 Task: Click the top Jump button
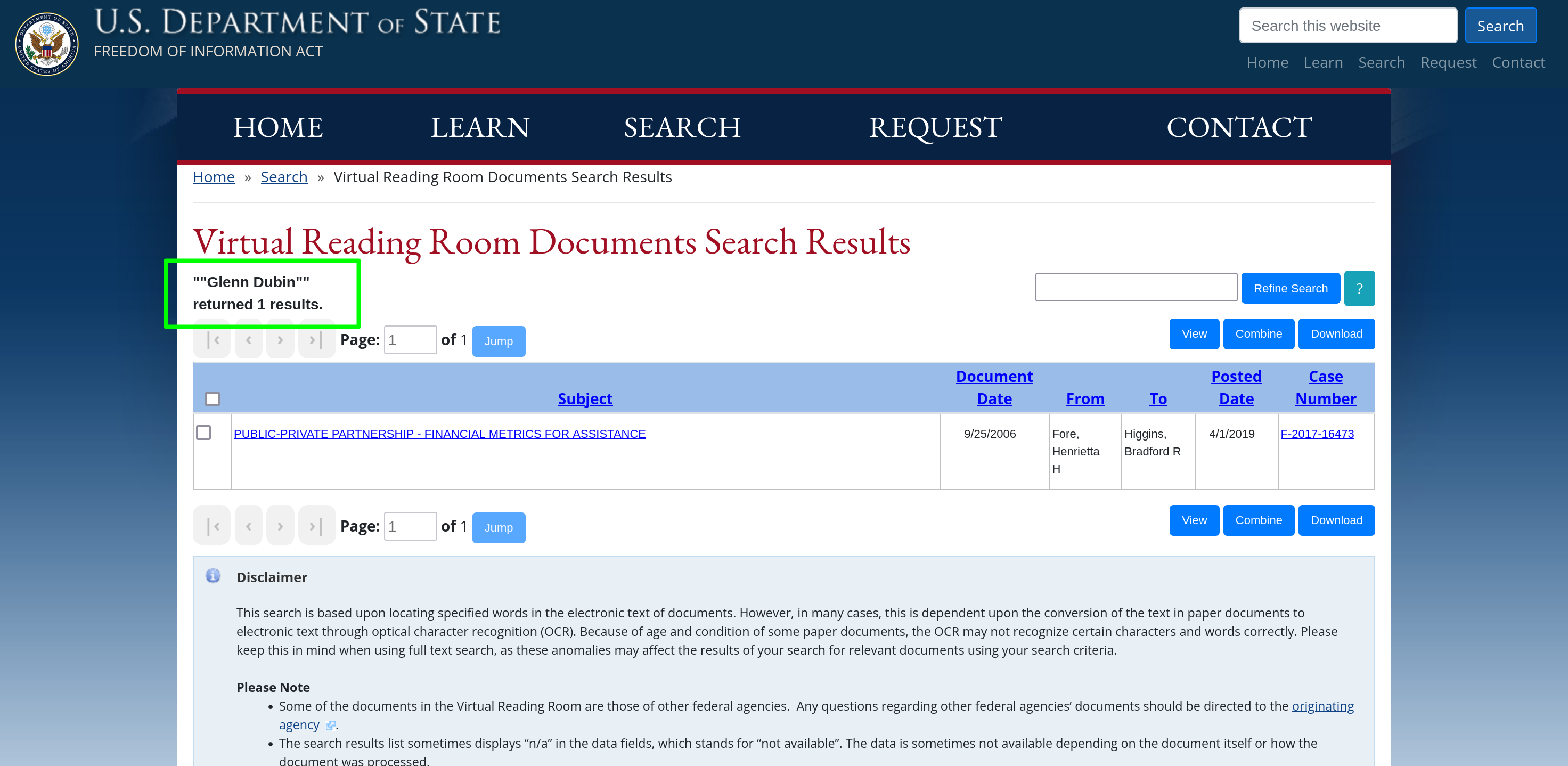(499, 341)
